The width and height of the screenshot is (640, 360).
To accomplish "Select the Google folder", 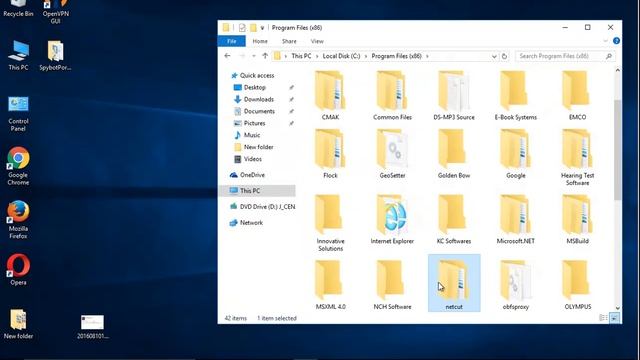I will click(516, 154).
